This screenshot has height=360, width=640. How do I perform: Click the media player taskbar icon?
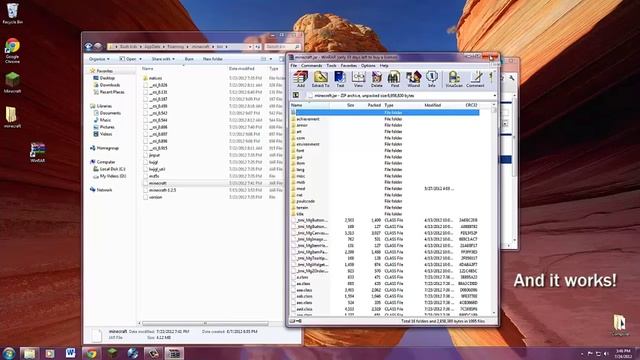pyautogui.click(x=50, y=353)
